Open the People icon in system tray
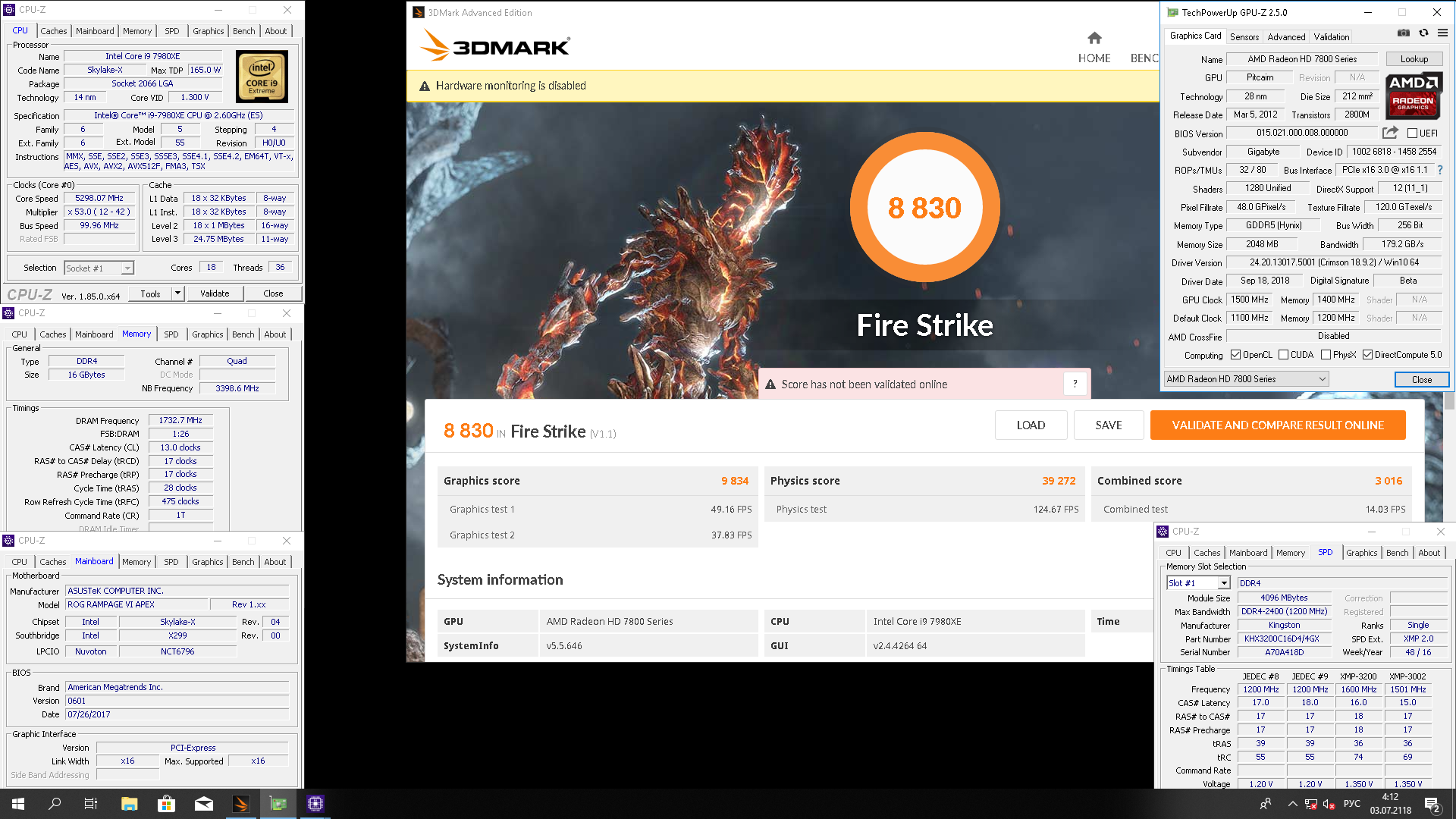This screenshot has width=1456, height=819. click(x=1265, y=804)
